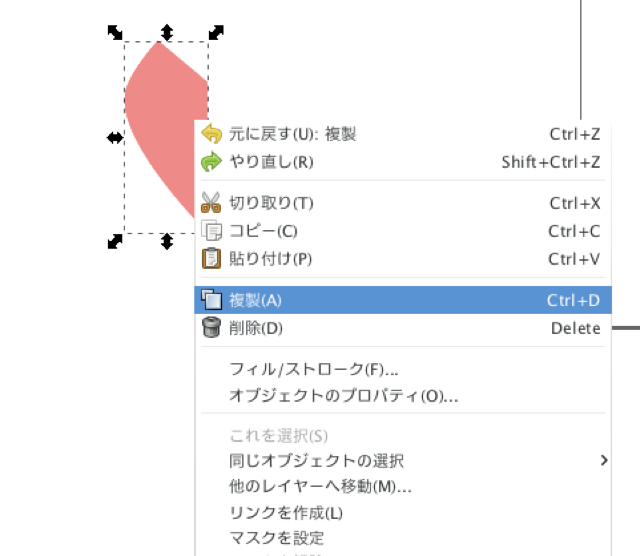Screen dimensions: 640x556
Task: Click the pink leaf shape on canvas
Action: click(x=160, y=120)
